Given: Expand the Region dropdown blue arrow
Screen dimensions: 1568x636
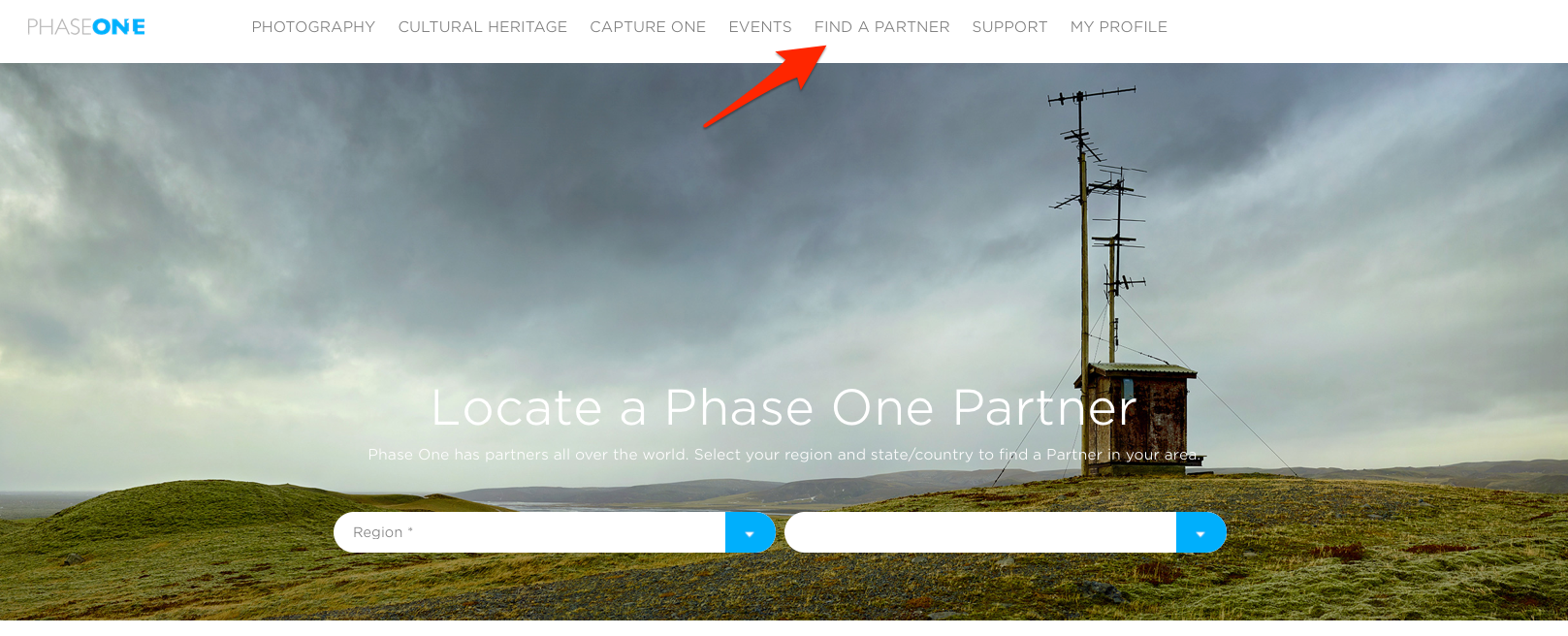Looking at the screenshot, I should (750, 532).
